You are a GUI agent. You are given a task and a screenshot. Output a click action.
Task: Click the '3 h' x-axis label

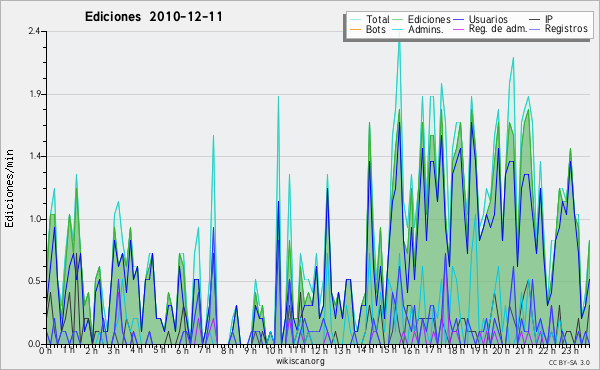coord(114,351)
